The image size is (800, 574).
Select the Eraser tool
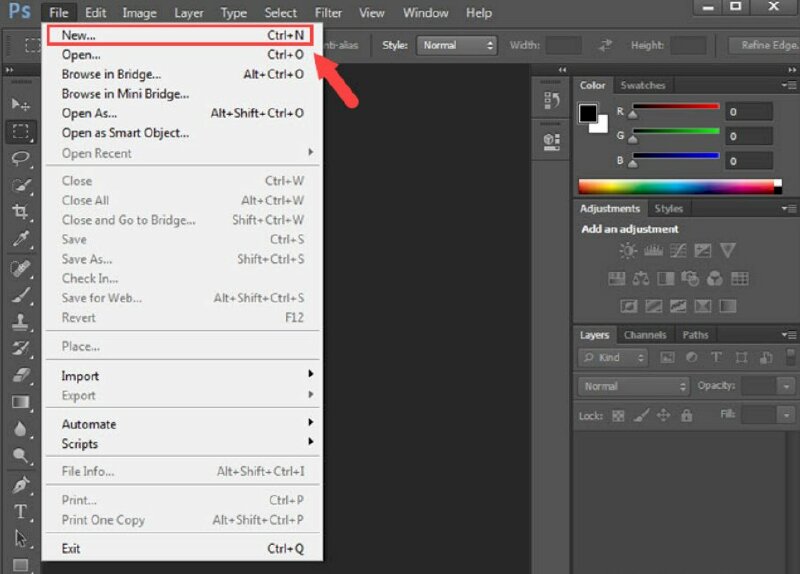pos(20,376)
